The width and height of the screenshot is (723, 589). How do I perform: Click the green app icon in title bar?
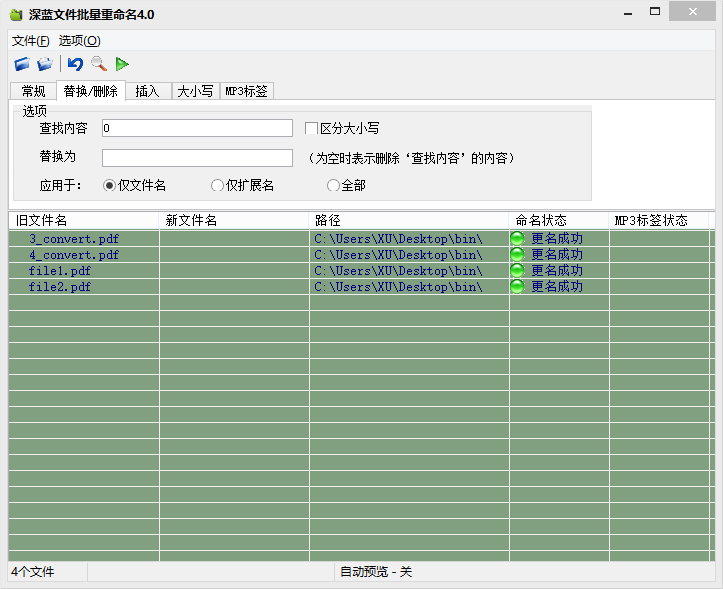click(15, 14)
